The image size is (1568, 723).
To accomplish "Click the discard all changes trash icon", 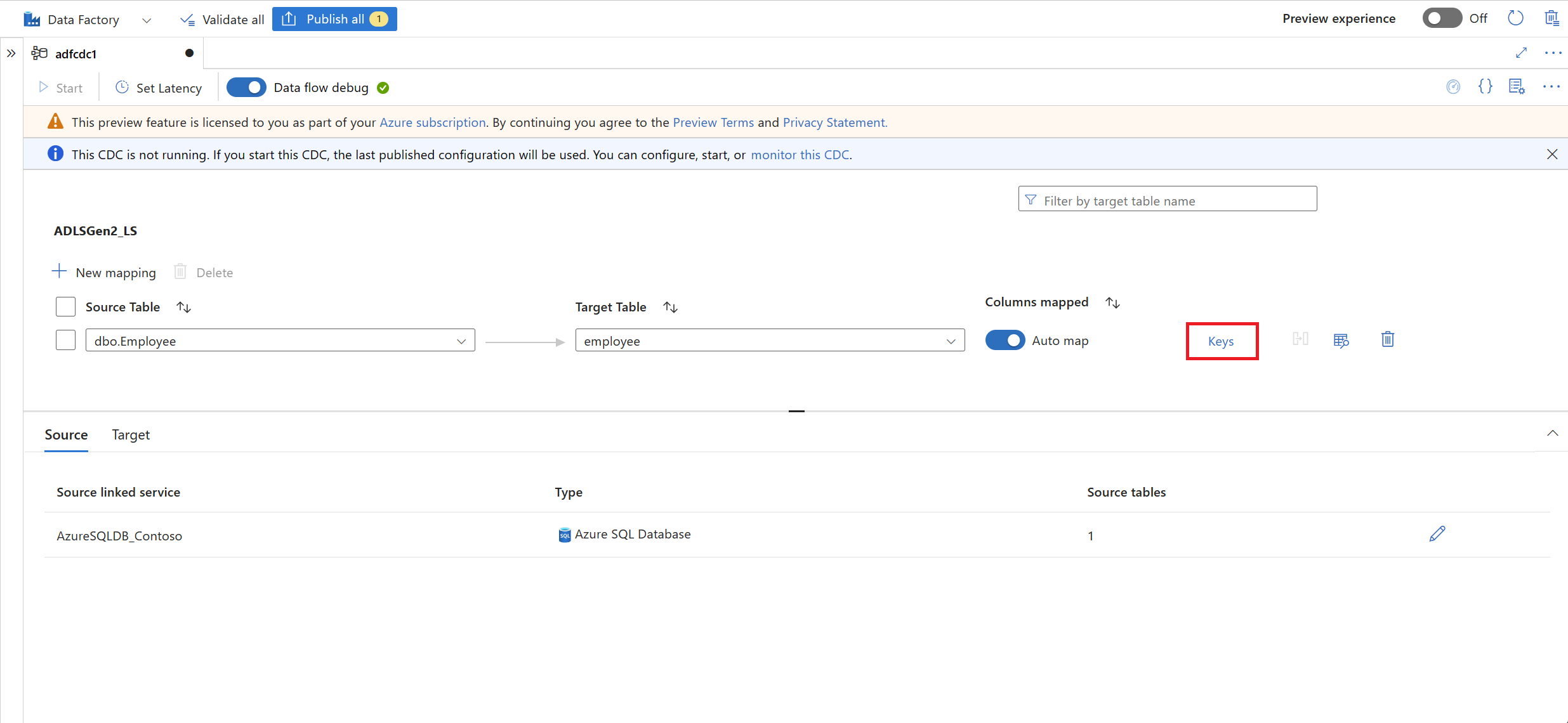I will 1552,18.
